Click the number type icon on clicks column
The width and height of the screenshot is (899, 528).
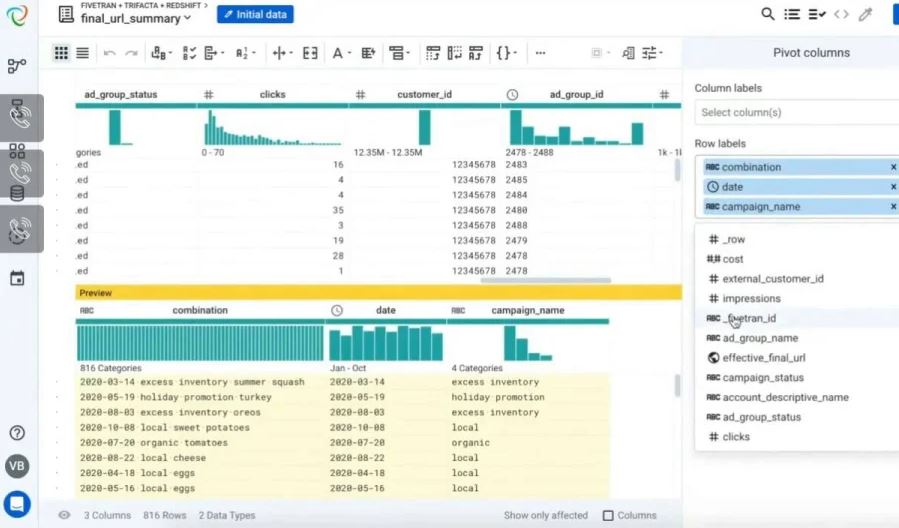(x=209, y=95)
